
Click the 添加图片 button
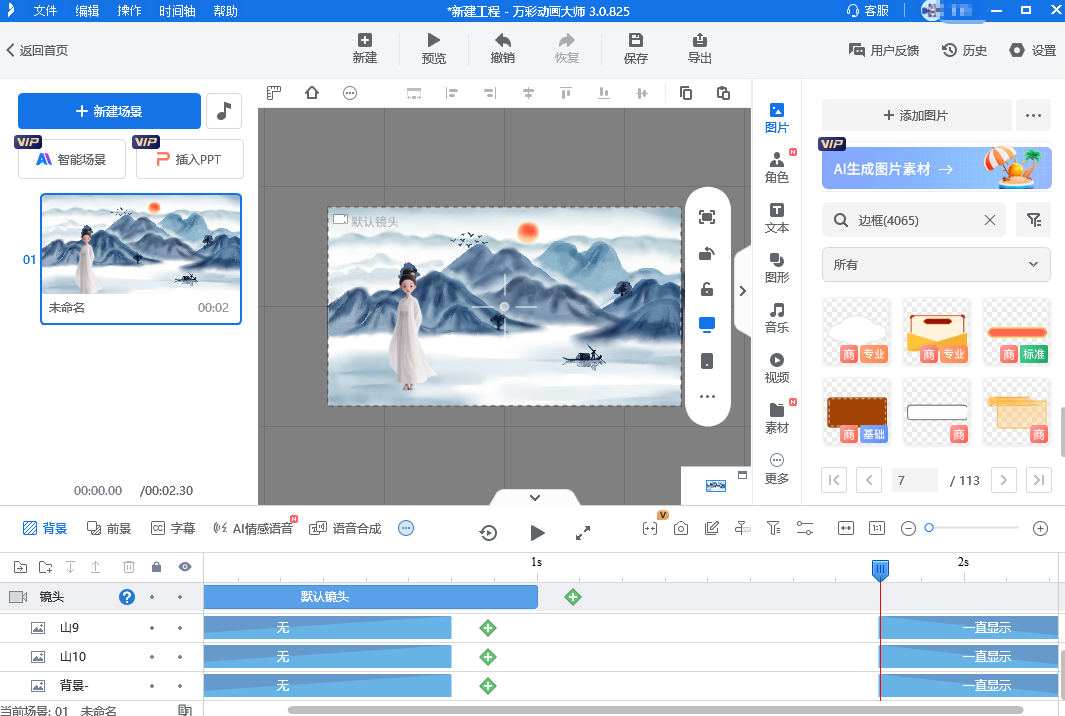click(x=916, y=115)
